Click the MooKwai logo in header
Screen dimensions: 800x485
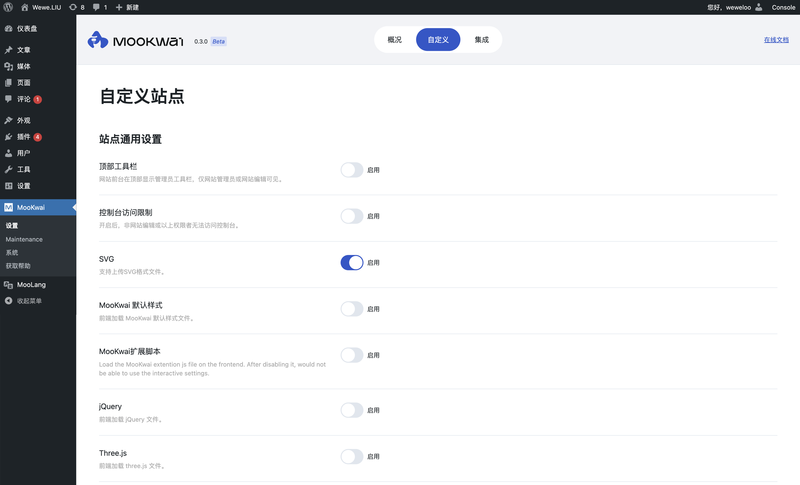[135, 40]
